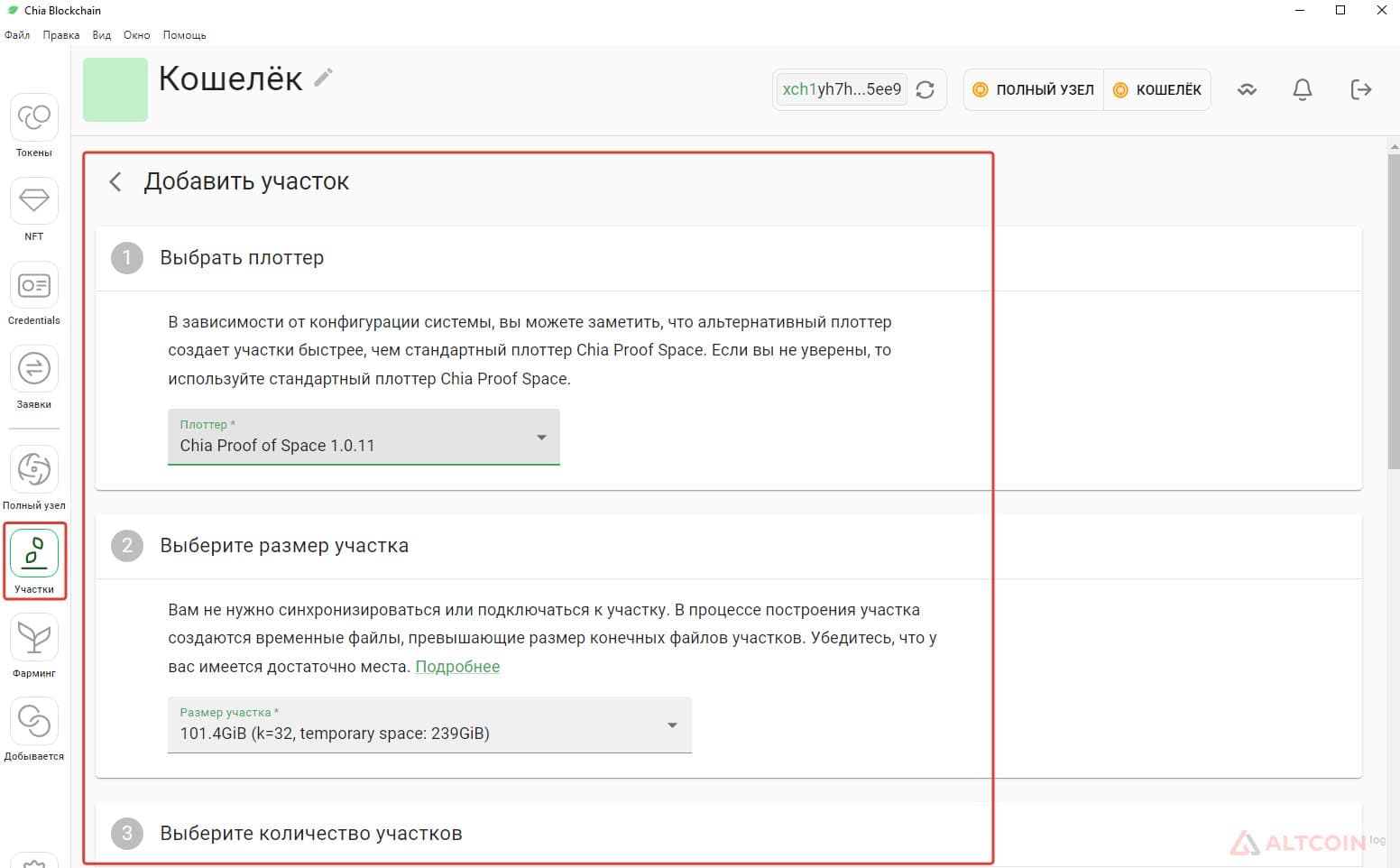1400x868 pixels.
Task: Open notifications bell
Action: pos(1303,89)
